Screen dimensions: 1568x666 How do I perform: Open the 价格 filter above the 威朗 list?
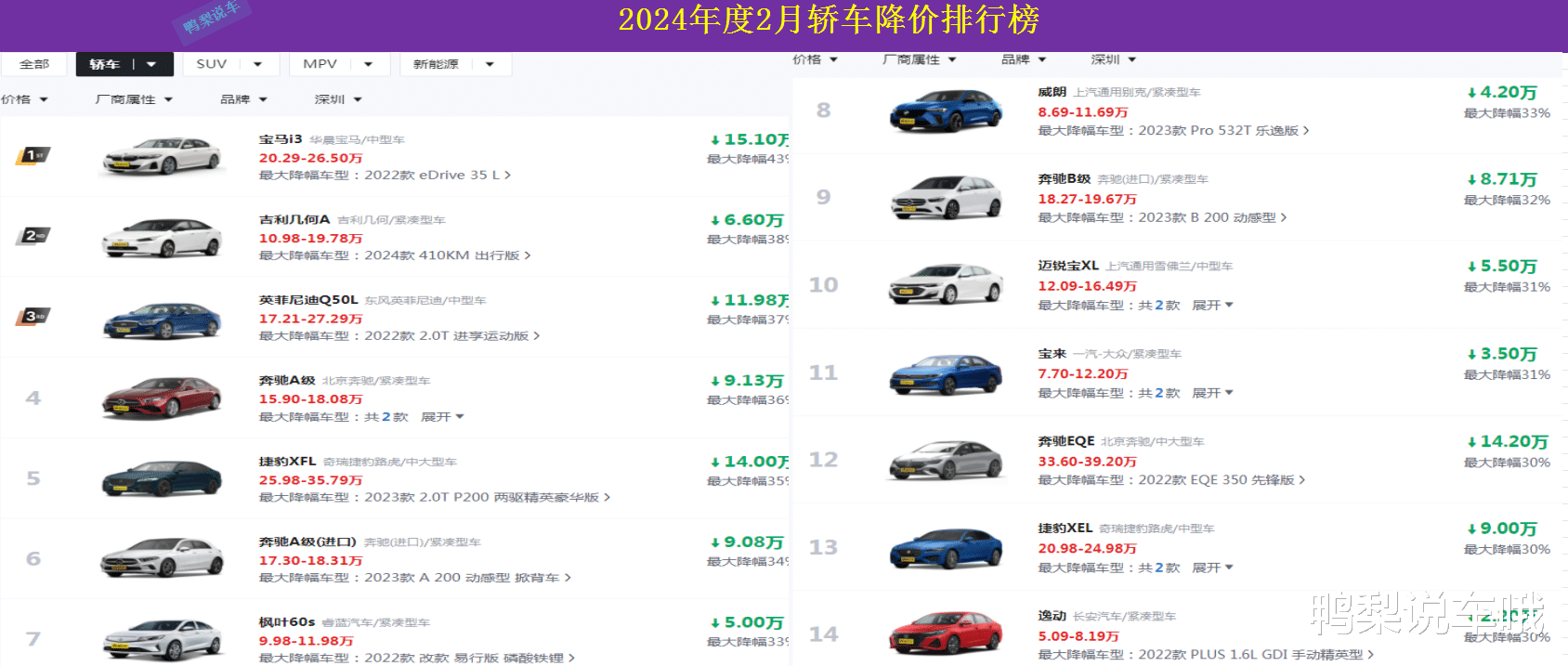815,59
